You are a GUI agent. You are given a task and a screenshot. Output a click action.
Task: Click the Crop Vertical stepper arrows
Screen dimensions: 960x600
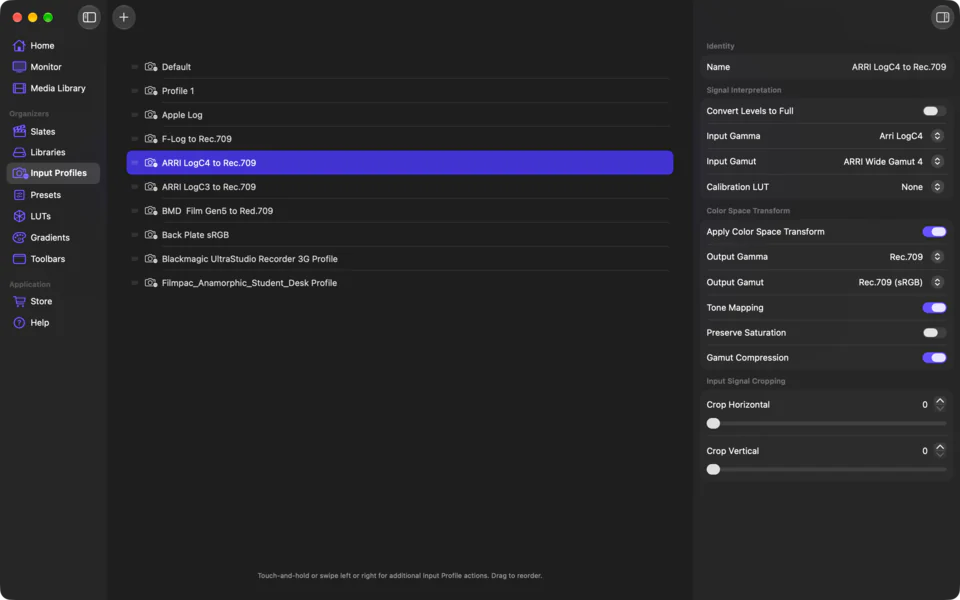(940, 451)
